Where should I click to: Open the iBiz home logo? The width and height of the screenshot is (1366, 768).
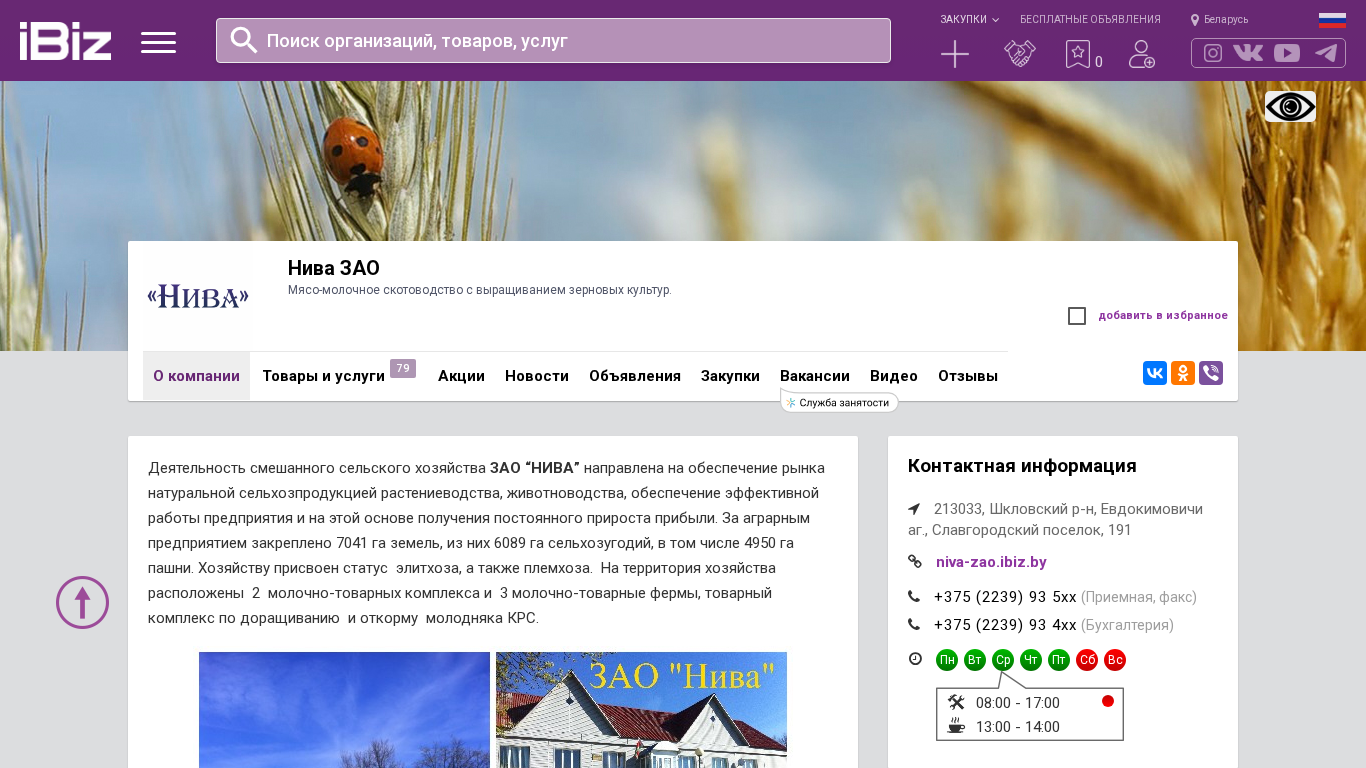click(65, 41)
